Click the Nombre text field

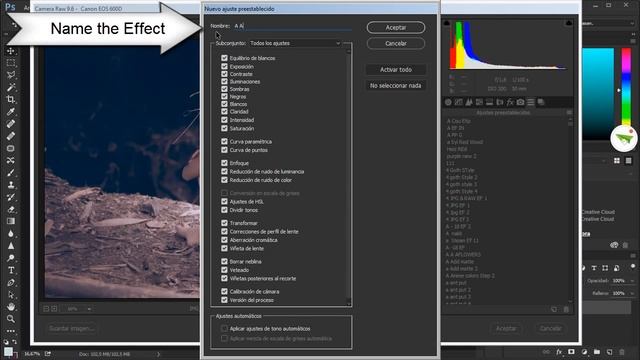(x=292, y=26)
